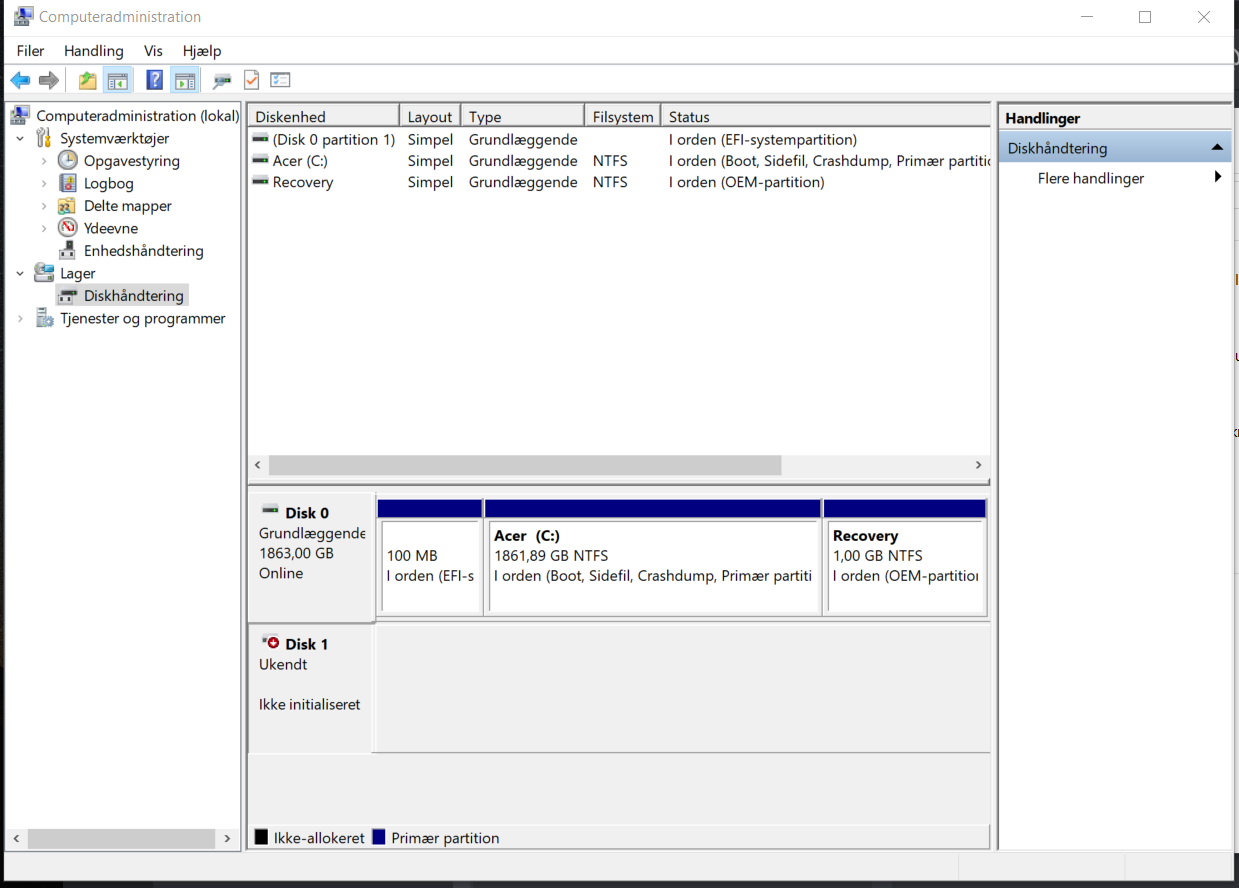The image size is (1239, 888).
Task: Click the Opgavestyring clock icon
Action: pyautogui.click(x=67, y=160)
